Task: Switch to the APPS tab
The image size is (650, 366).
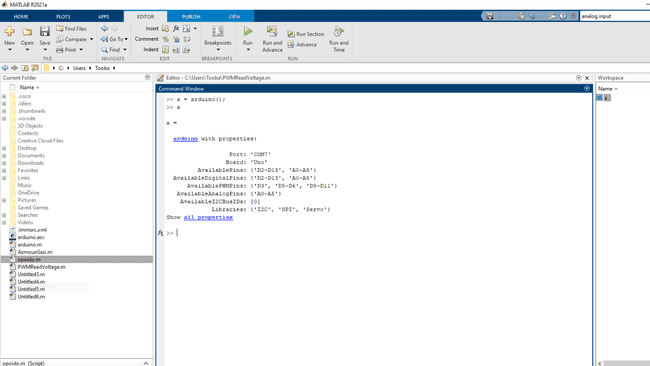Action: click(x=104, y=17)
